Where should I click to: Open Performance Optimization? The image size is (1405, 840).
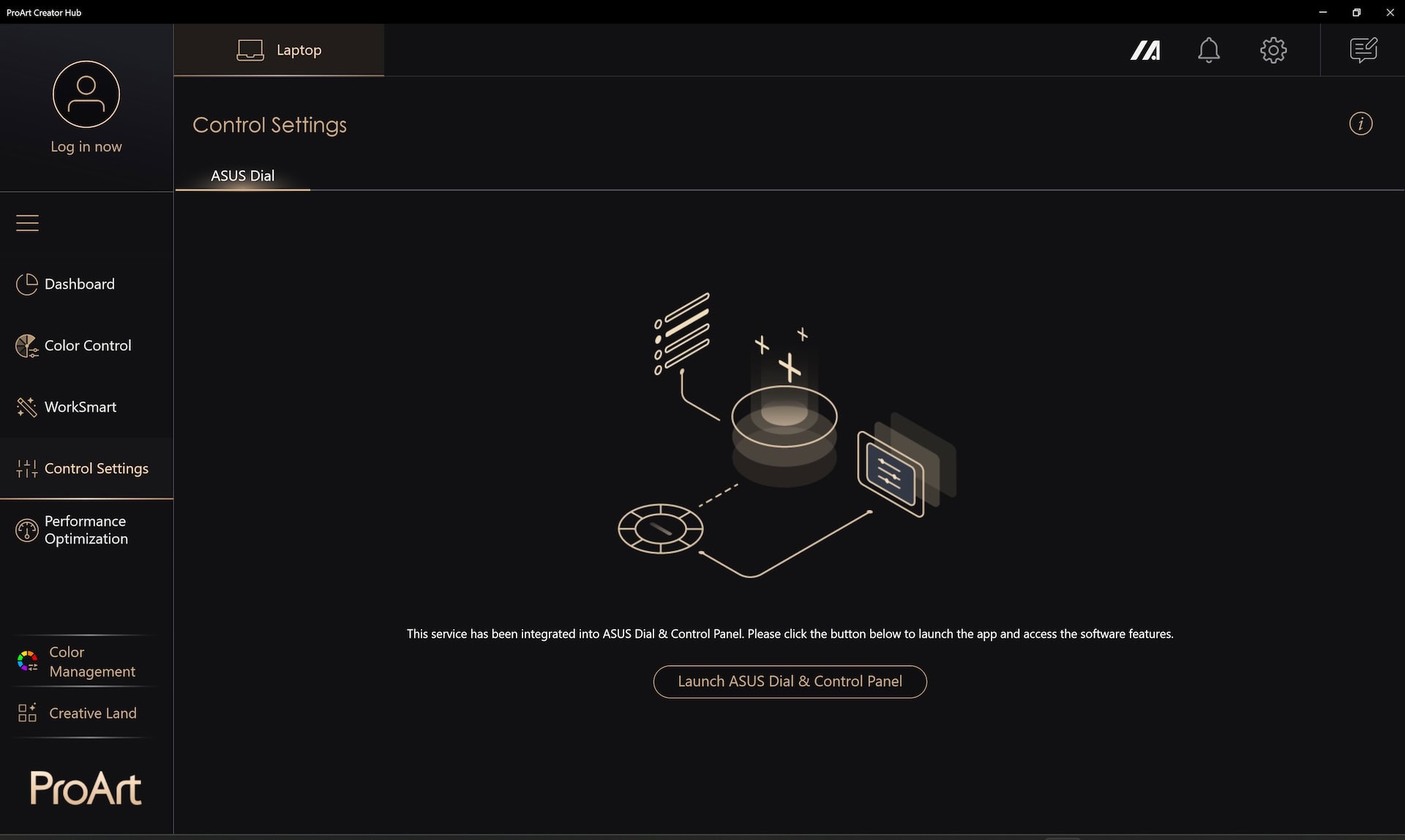click(86, 530)
